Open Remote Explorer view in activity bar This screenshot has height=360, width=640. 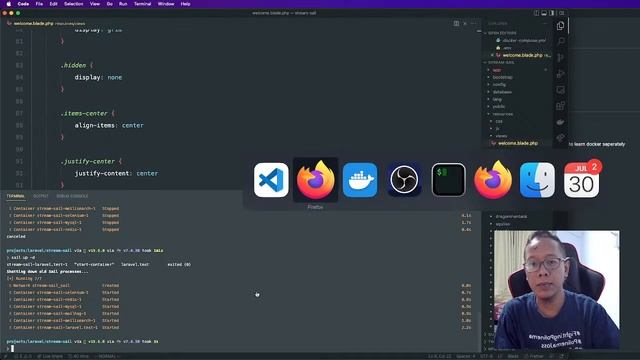pos(560,90)
